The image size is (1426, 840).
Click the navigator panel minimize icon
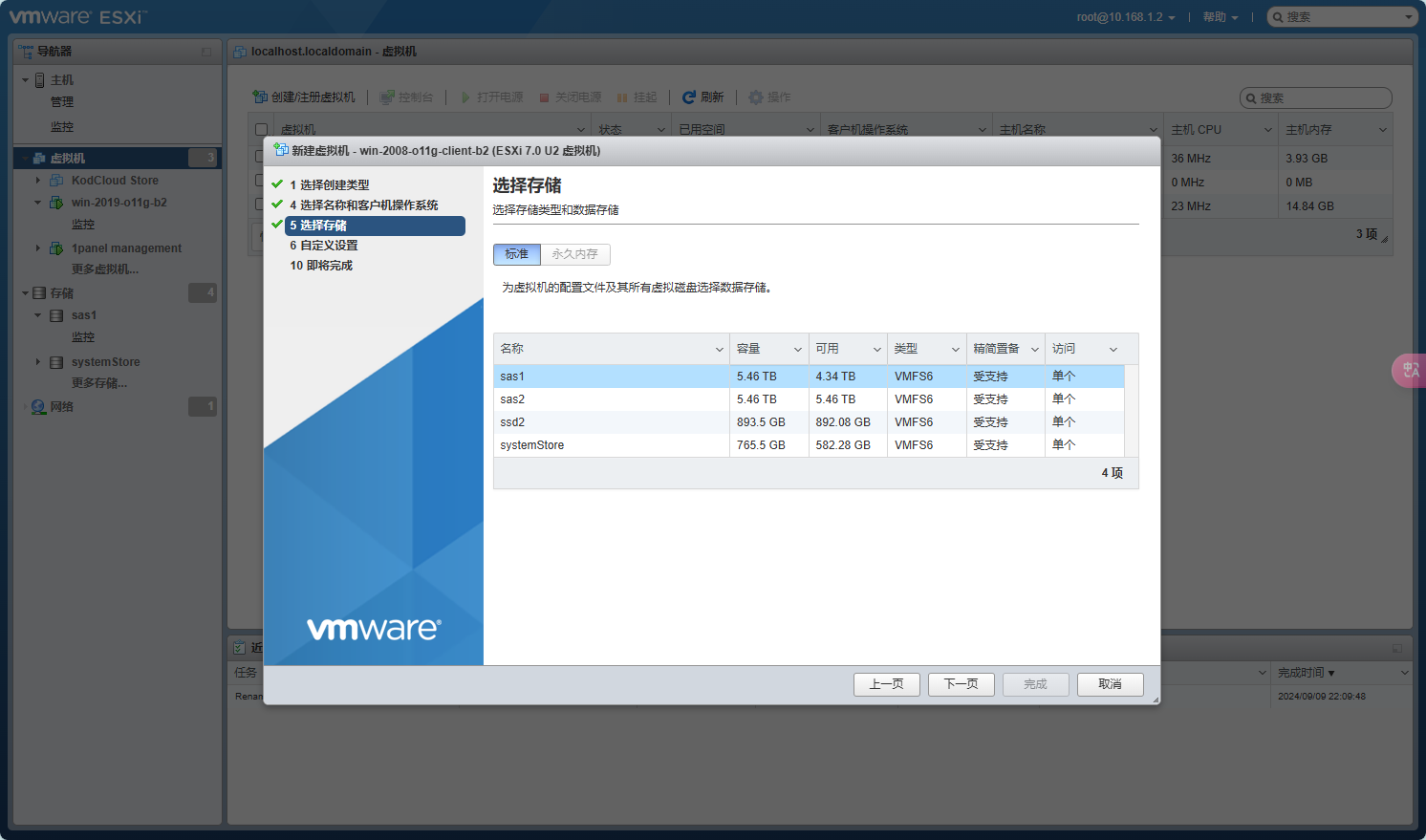[206, 52]
